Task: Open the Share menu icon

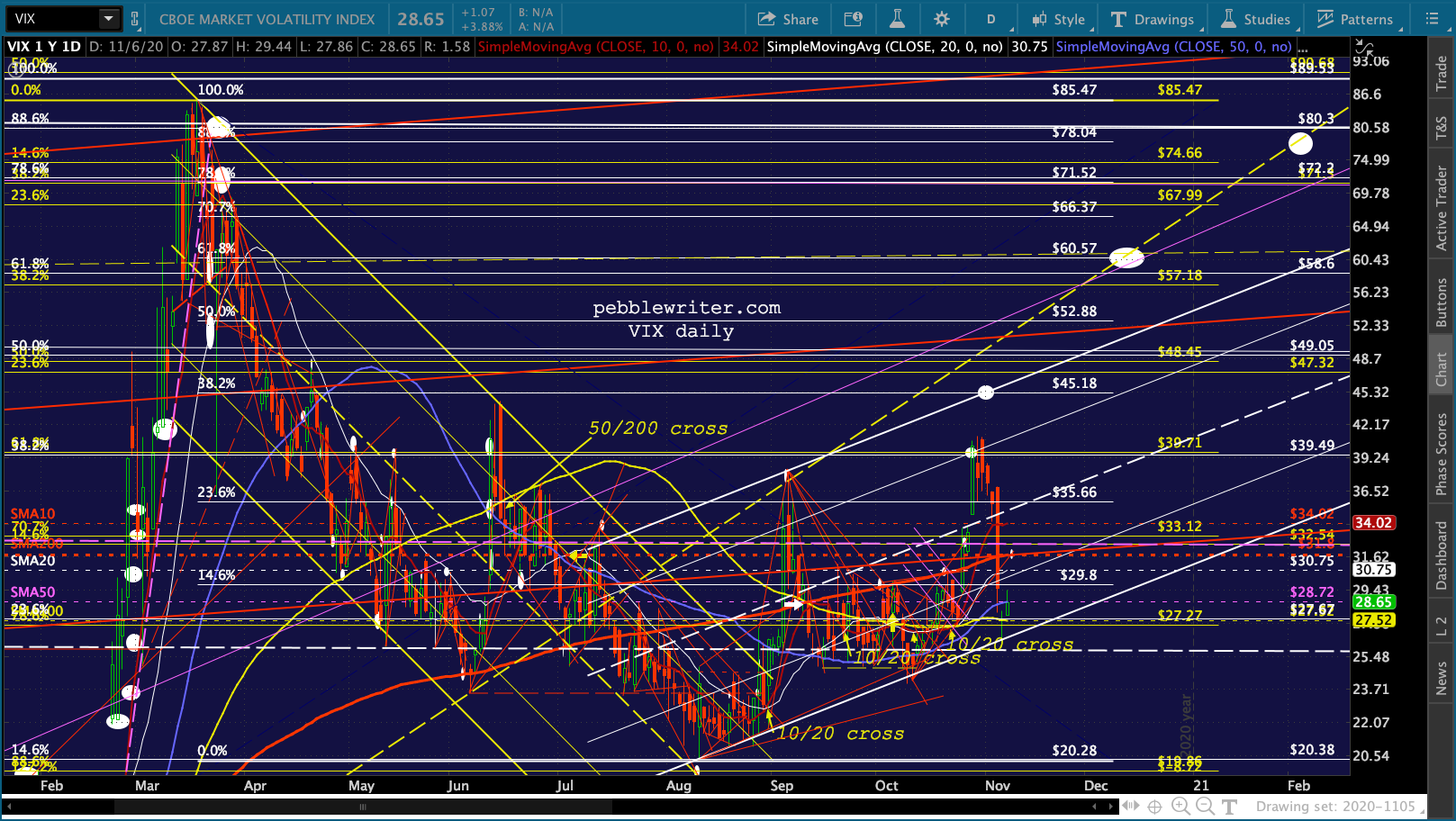Action: 787,19
